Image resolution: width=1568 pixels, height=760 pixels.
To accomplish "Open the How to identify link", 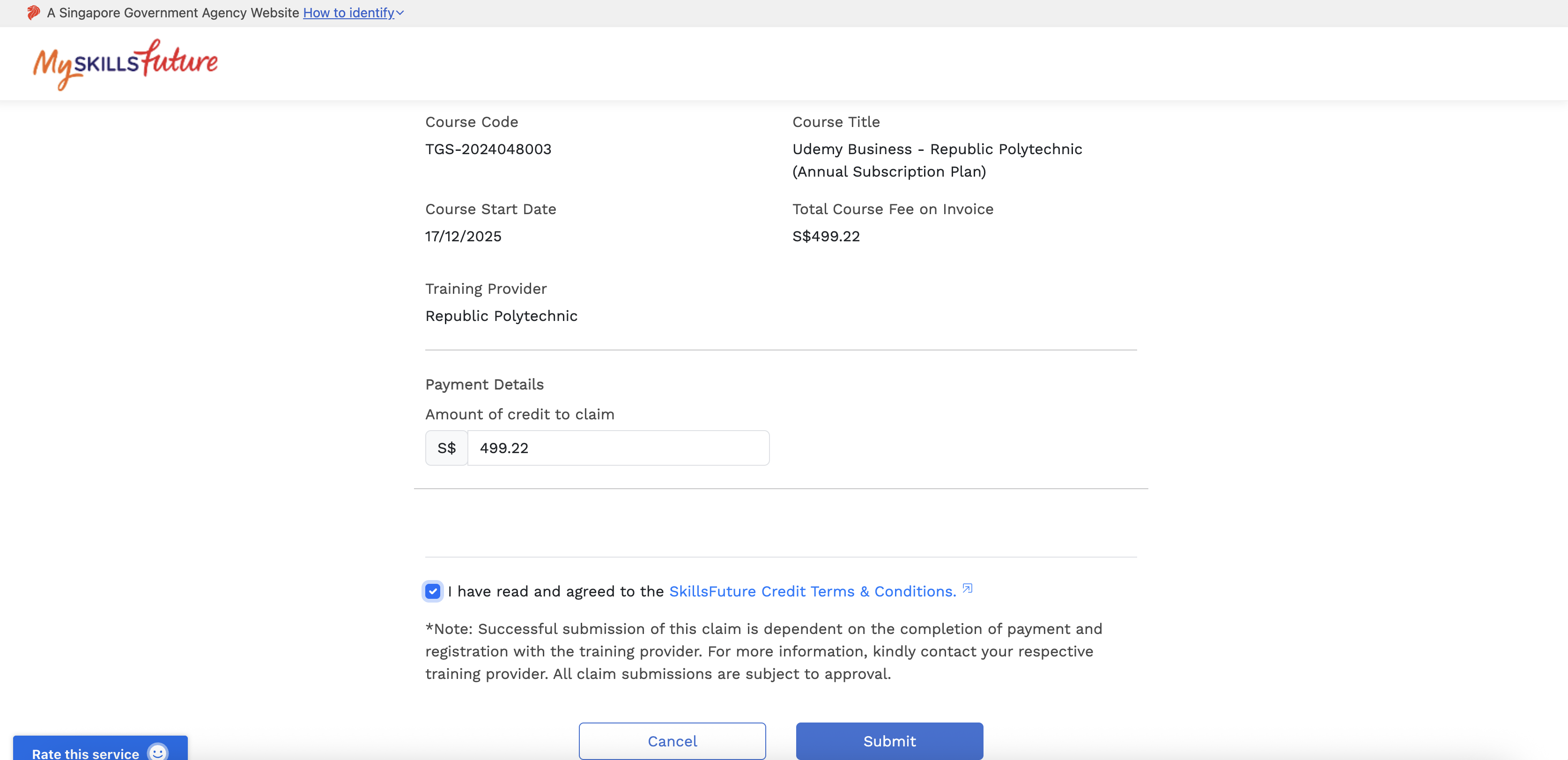I will (348, 13).
